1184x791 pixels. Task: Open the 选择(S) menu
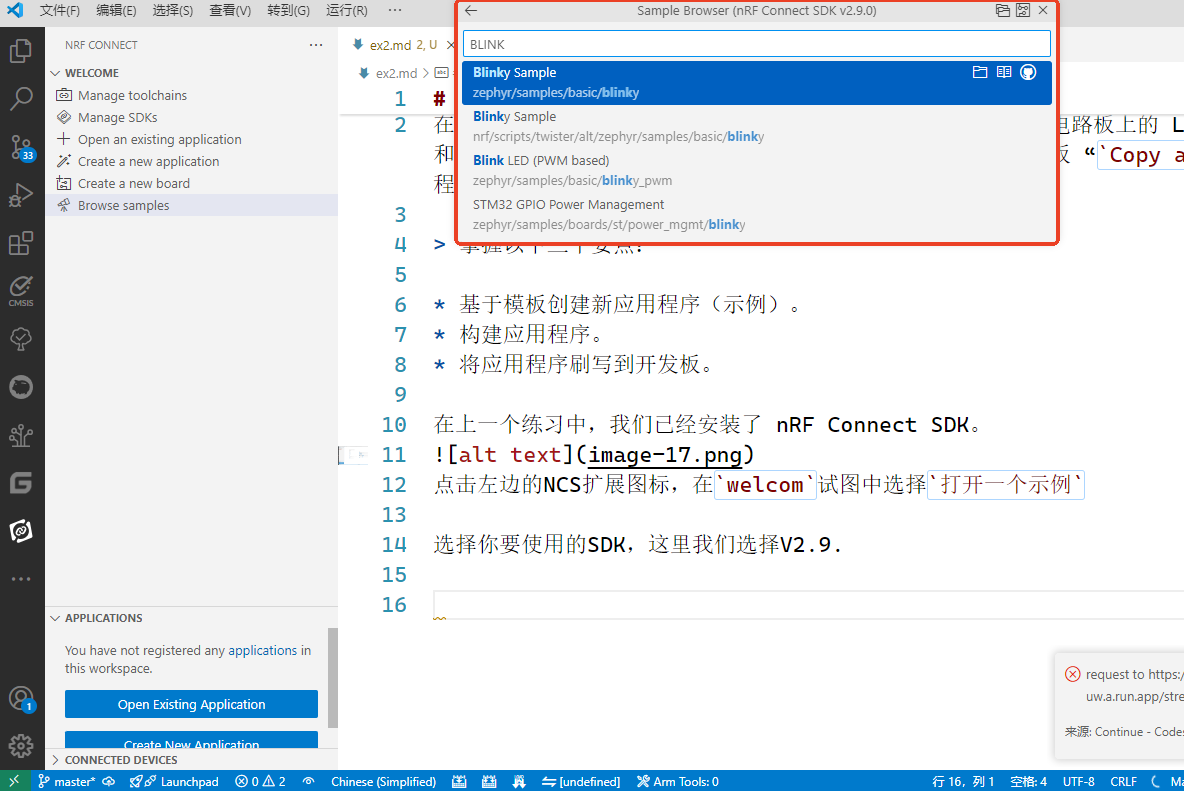[x=173, y=11]
